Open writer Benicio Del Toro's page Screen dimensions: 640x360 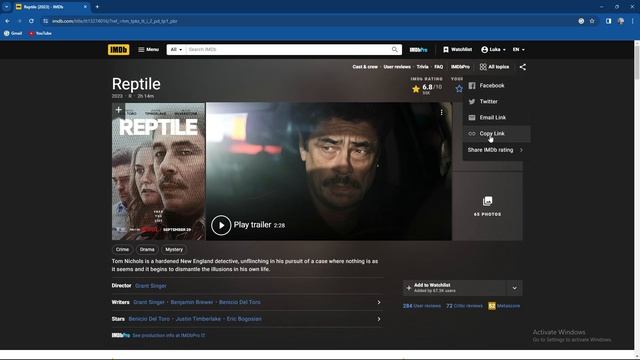point(240,302)
